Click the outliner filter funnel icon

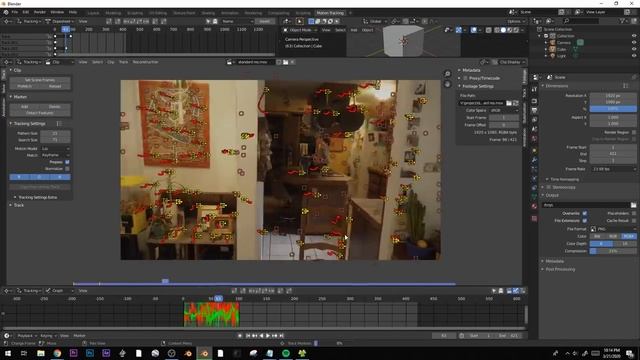pos(623,21)
